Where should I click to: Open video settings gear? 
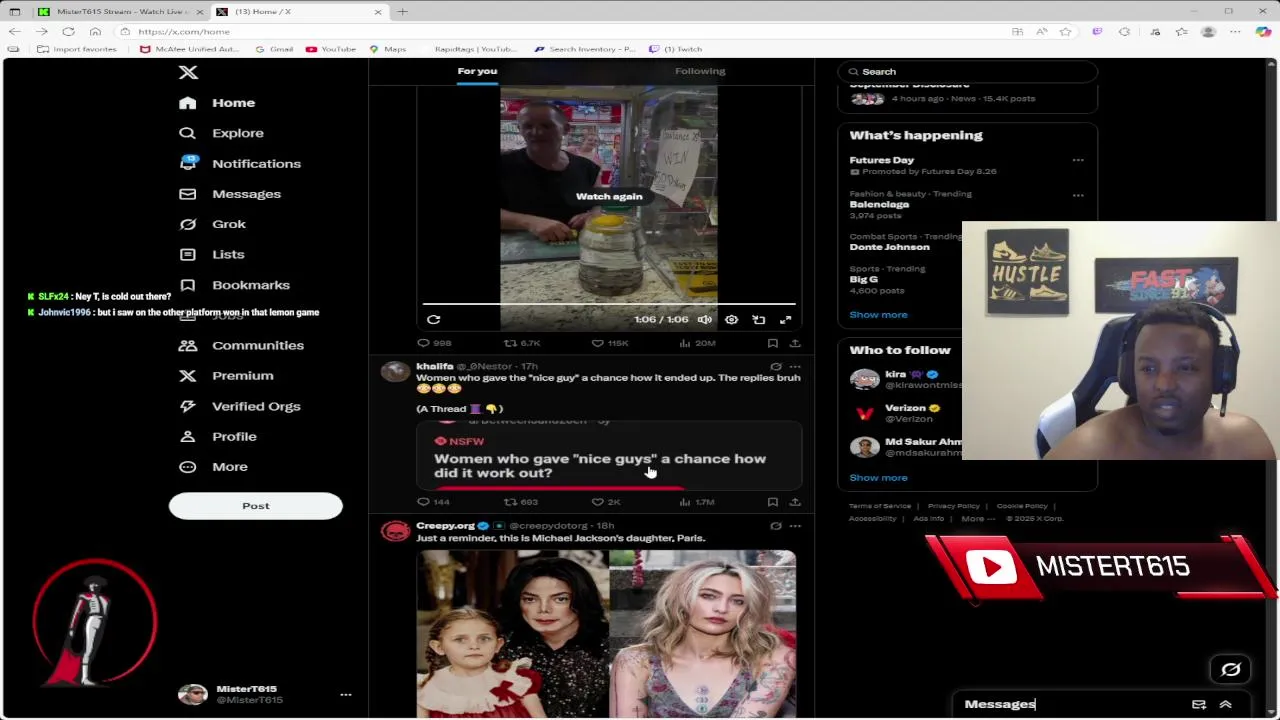(732, 320)
